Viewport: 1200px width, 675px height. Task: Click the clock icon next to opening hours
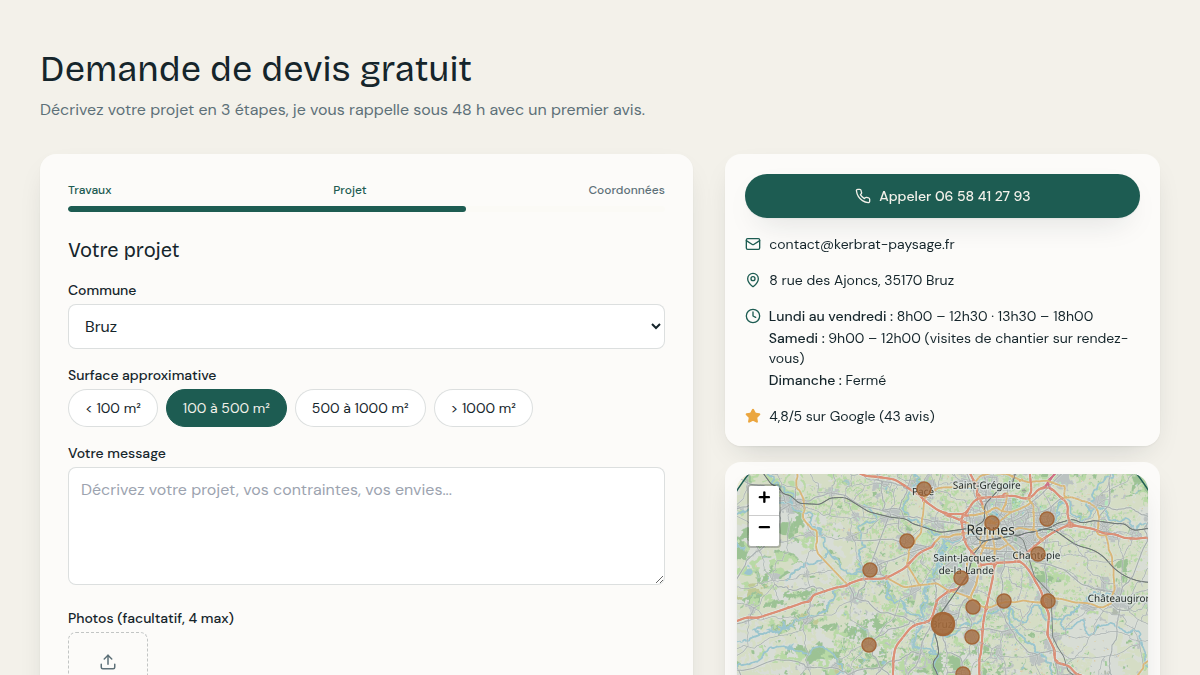click(753, 316)
